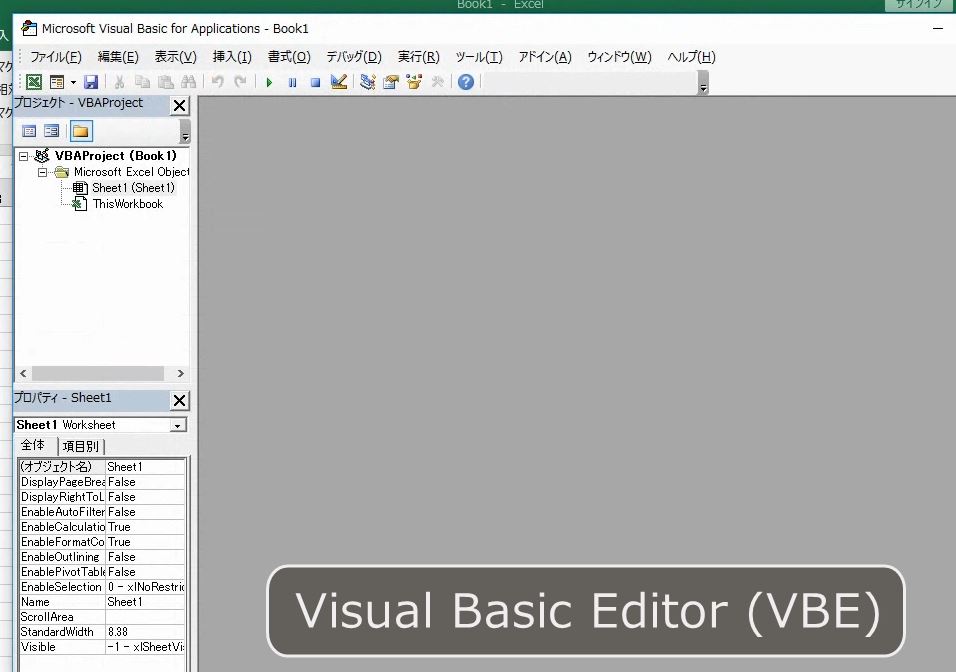Minimize the Visual Basic window

pos(938,28)
